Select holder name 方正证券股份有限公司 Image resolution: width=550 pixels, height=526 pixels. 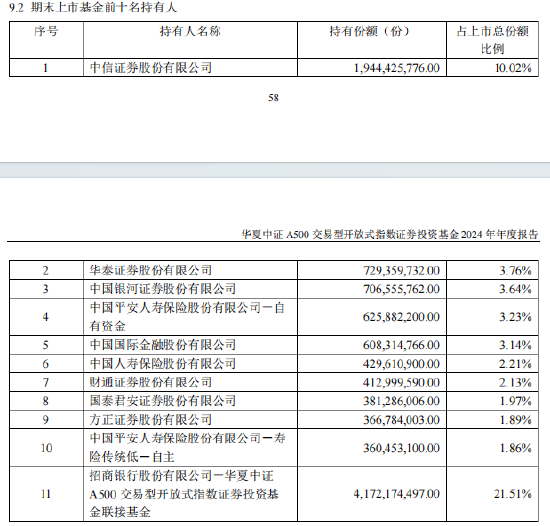coord(151,420)
